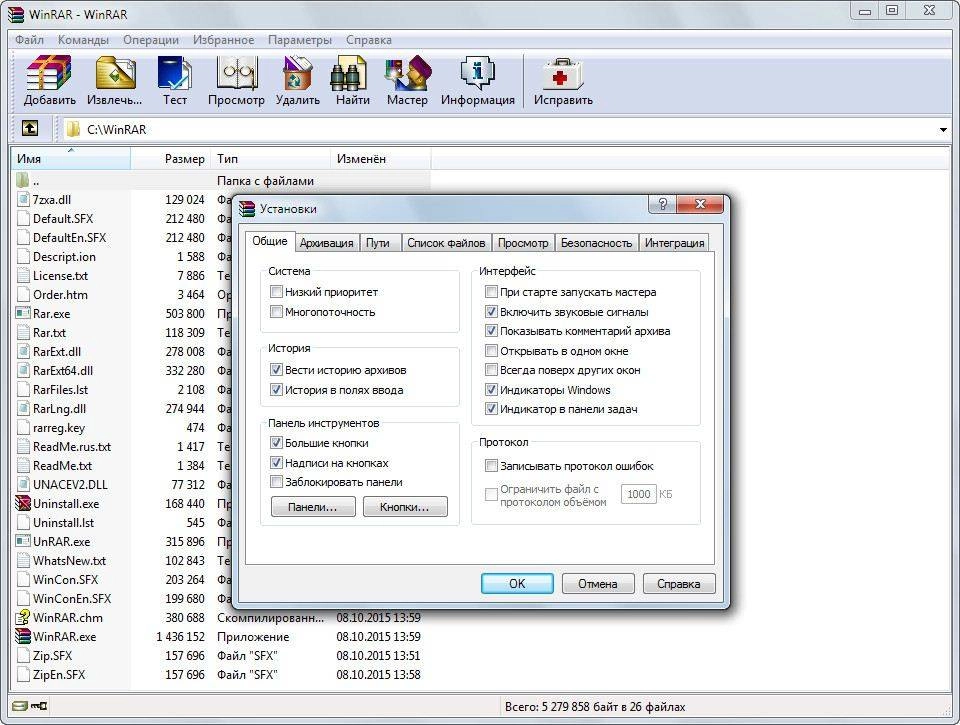Image resolution: width=960 pixels, height=725 pixels.
Task: Click the Справка button in dialog
Action: (679, 584)
